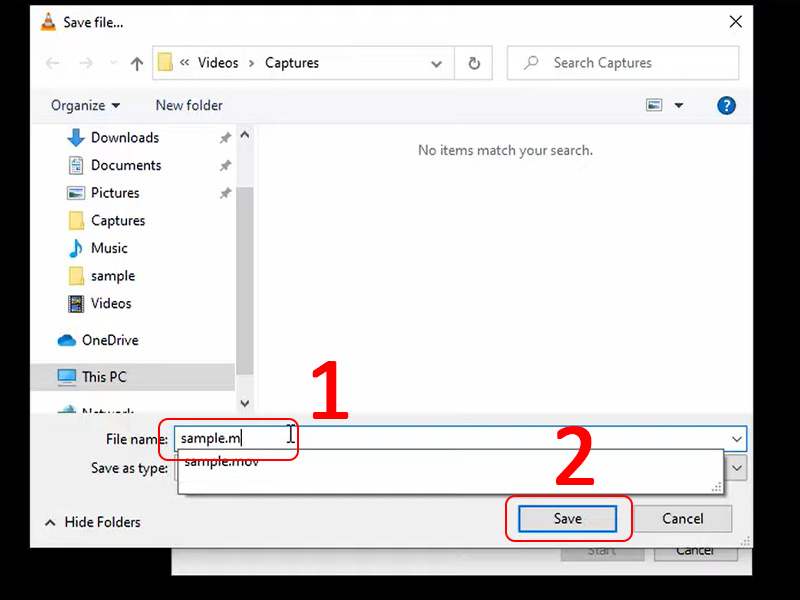Expand the File name dropdown arrow
The width and height of the screenshot is (800, 600).
pos(737,439)
